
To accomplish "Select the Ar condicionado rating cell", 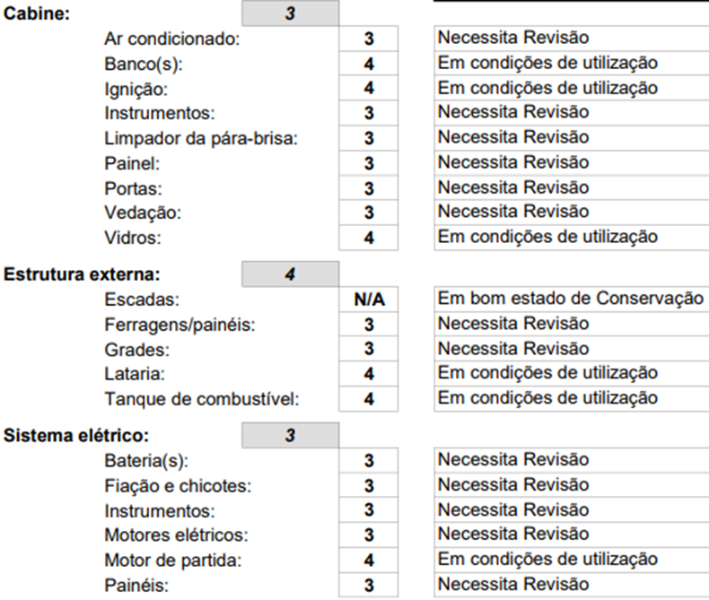I will tap(369, 39).
